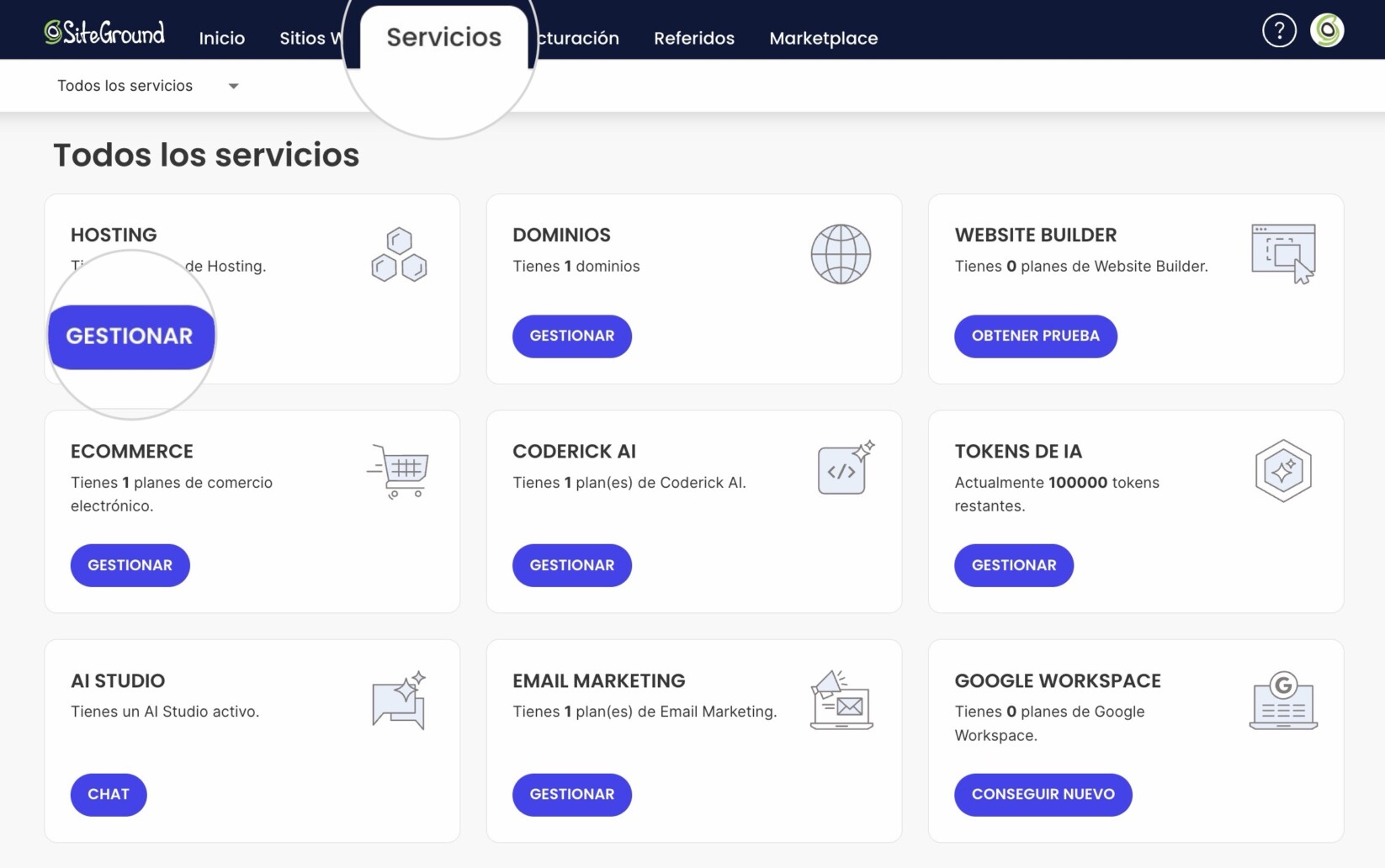Click 'Actualmente 100000 tokens restantes.' text
Image resolution: width=1385 pixels, height=868 pixels.
(1057, 494)
